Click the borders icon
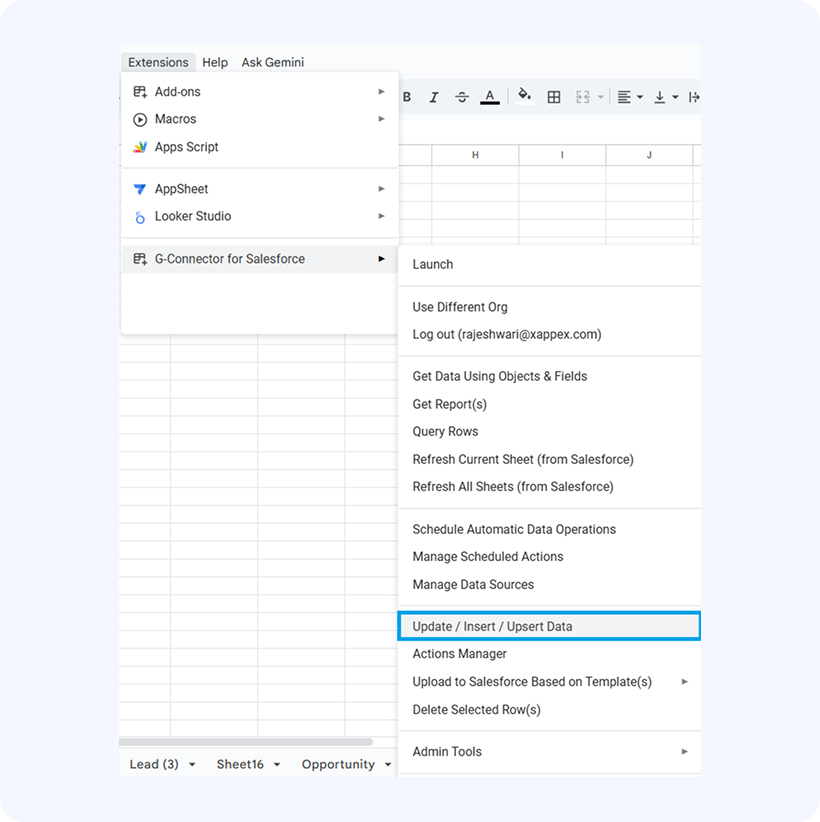Viewport: 820px width, 822px height. click(x=554, y=97)
